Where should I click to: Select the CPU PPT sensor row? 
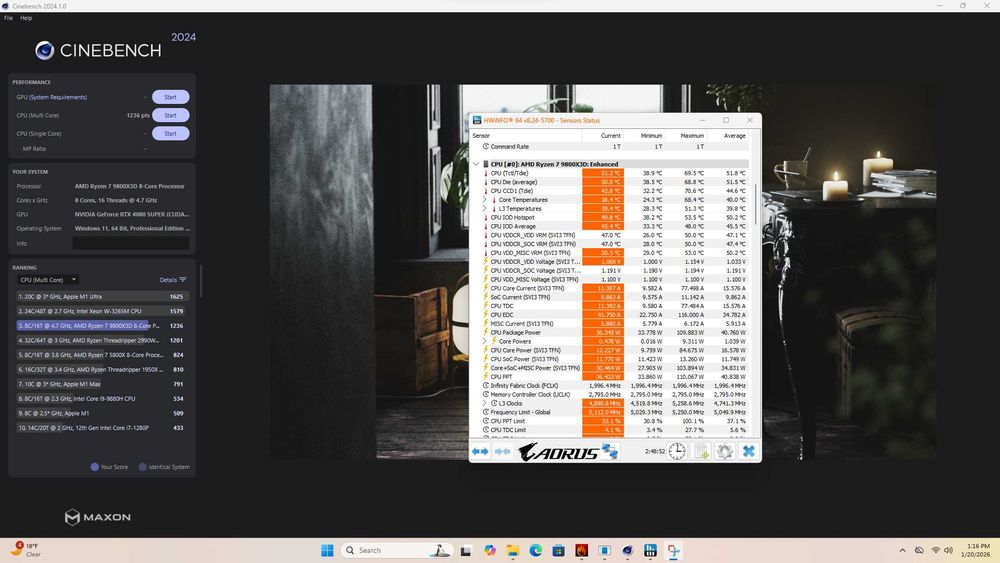pos(610,377)
